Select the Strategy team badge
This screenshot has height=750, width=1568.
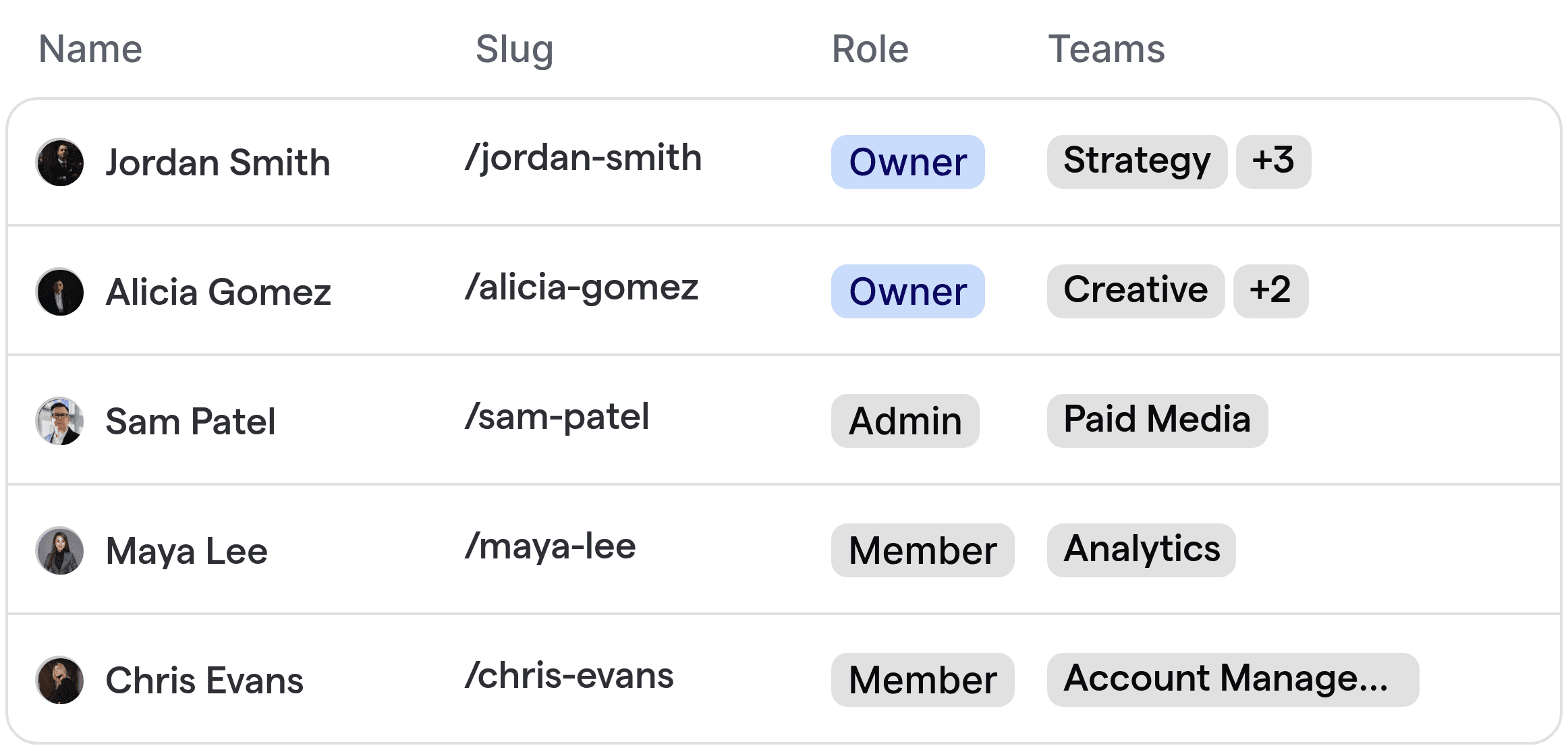1136,161
